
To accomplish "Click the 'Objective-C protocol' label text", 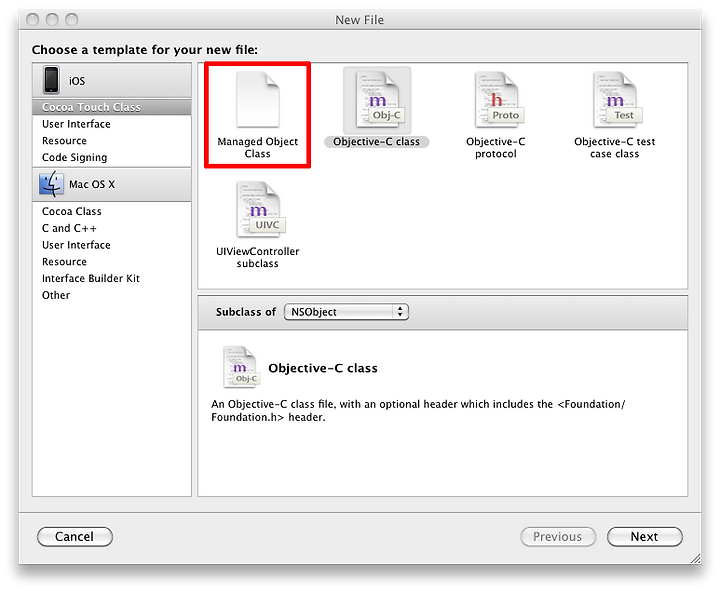I will pos(496,147).
